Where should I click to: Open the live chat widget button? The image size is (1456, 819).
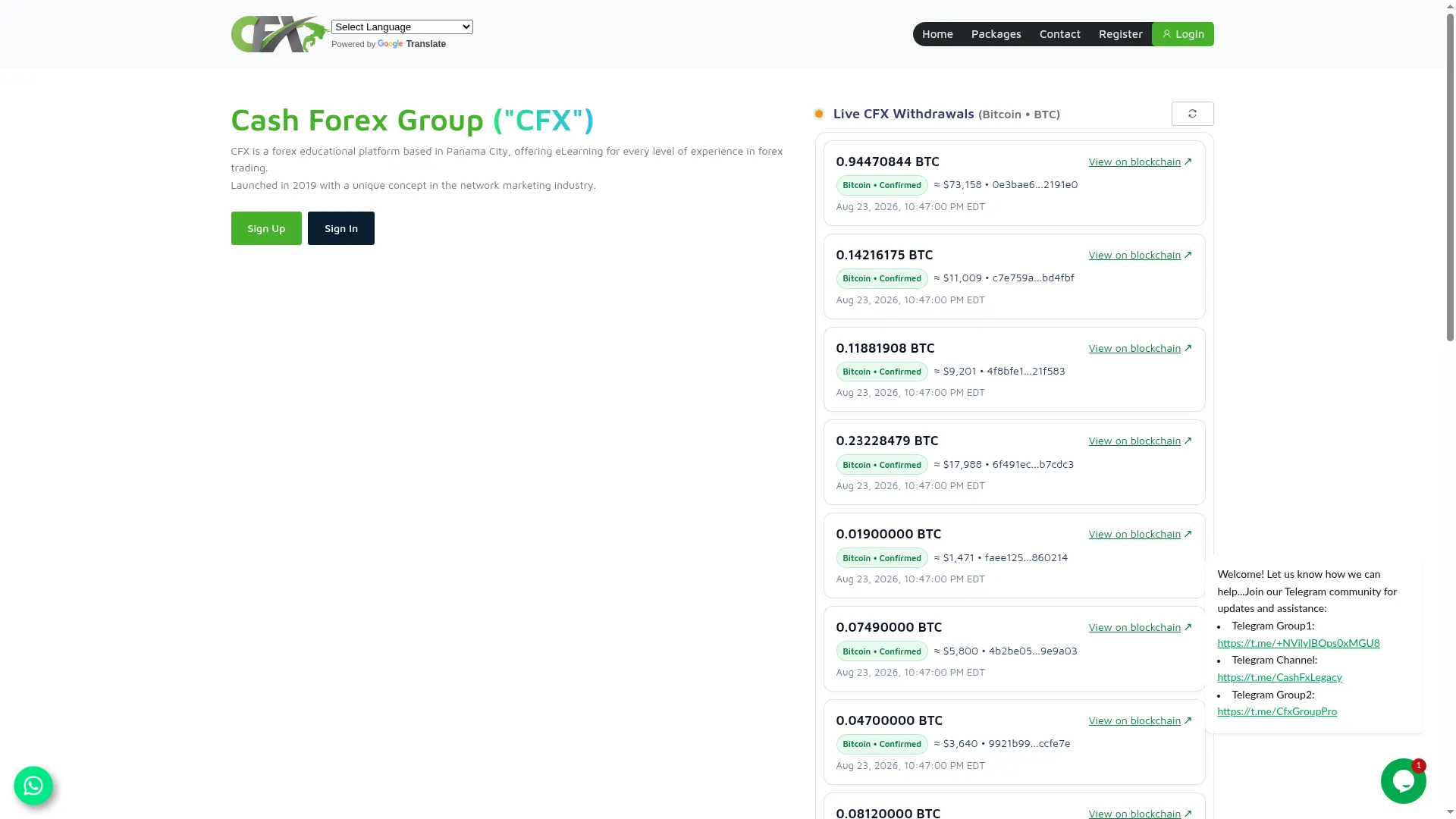(x=1403, y=781)
